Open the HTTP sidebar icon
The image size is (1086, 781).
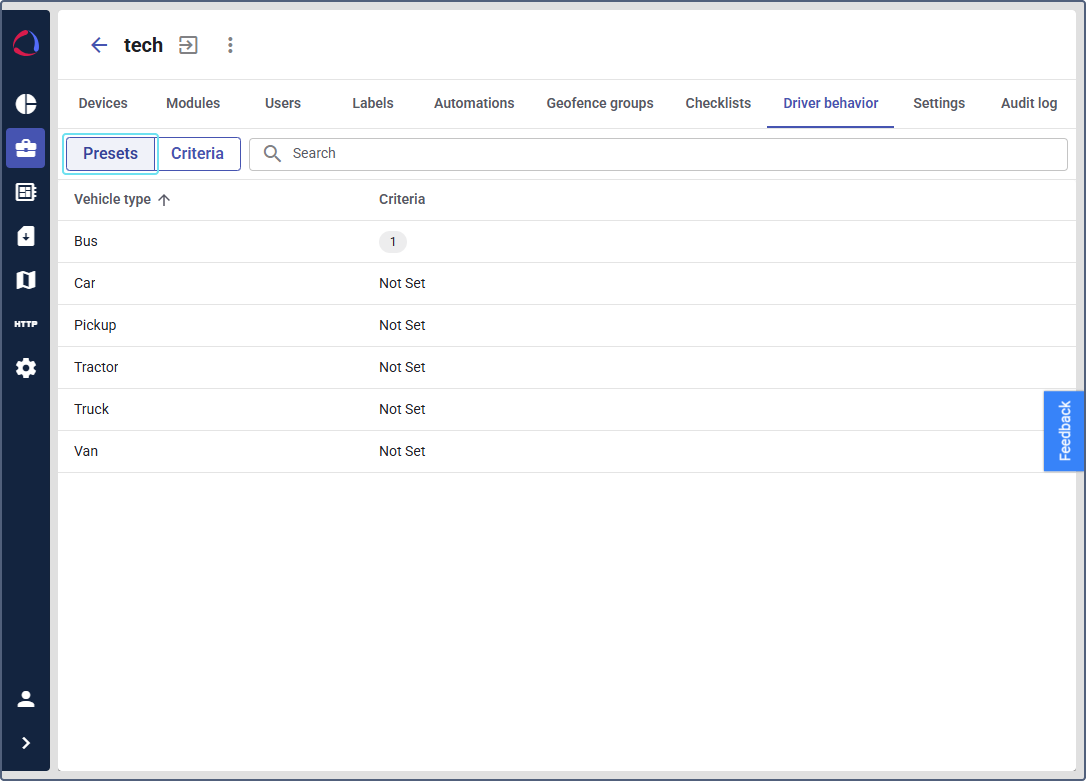26,324
